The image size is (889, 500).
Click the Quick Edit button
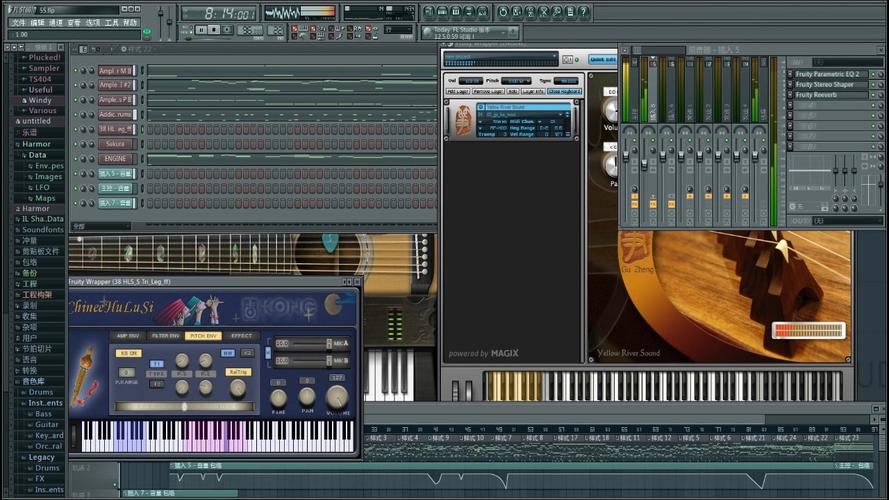coord(602,59)
